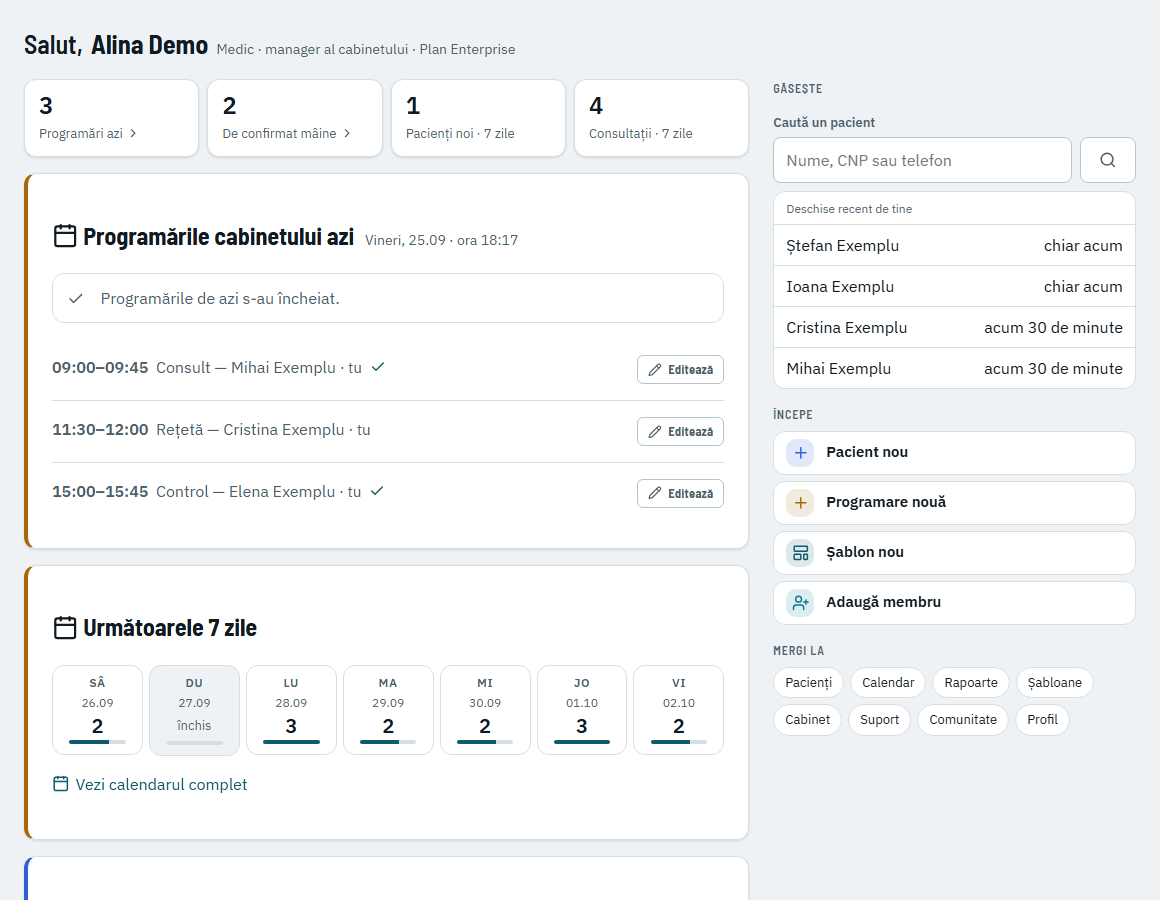Screen dimensions: 1160x900
Task: Select Monday 28.09 day card
Action: 291,710
